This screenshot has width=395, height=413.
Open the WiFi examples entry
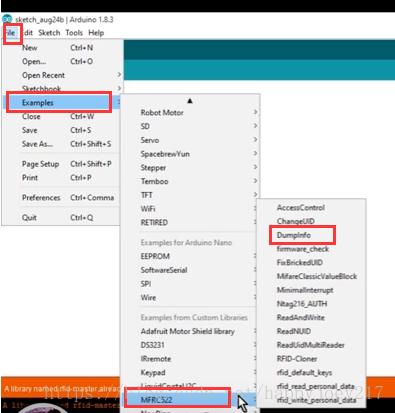point(189,209)
